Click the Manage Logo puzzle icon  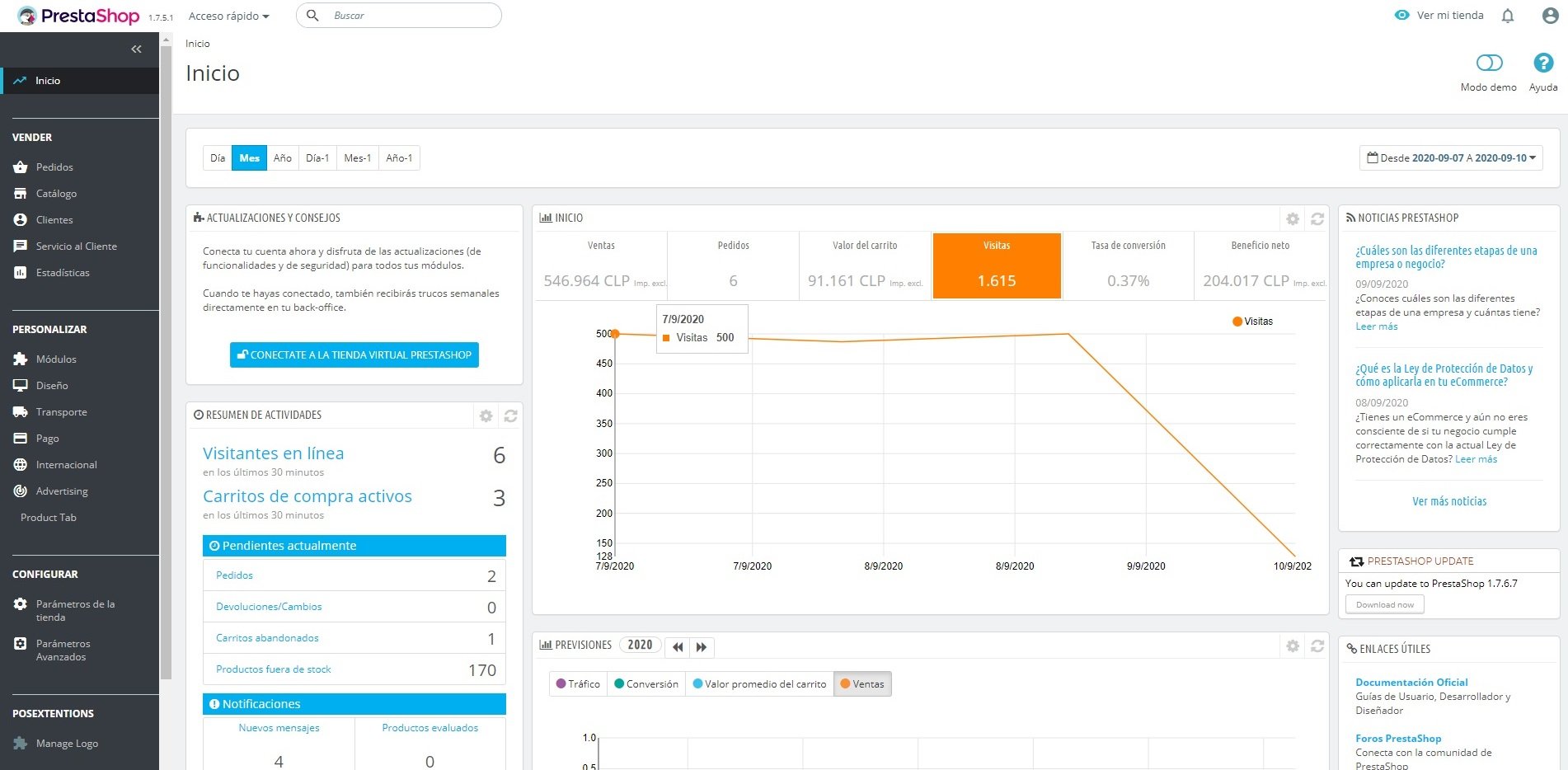click(x=21, y=744)
